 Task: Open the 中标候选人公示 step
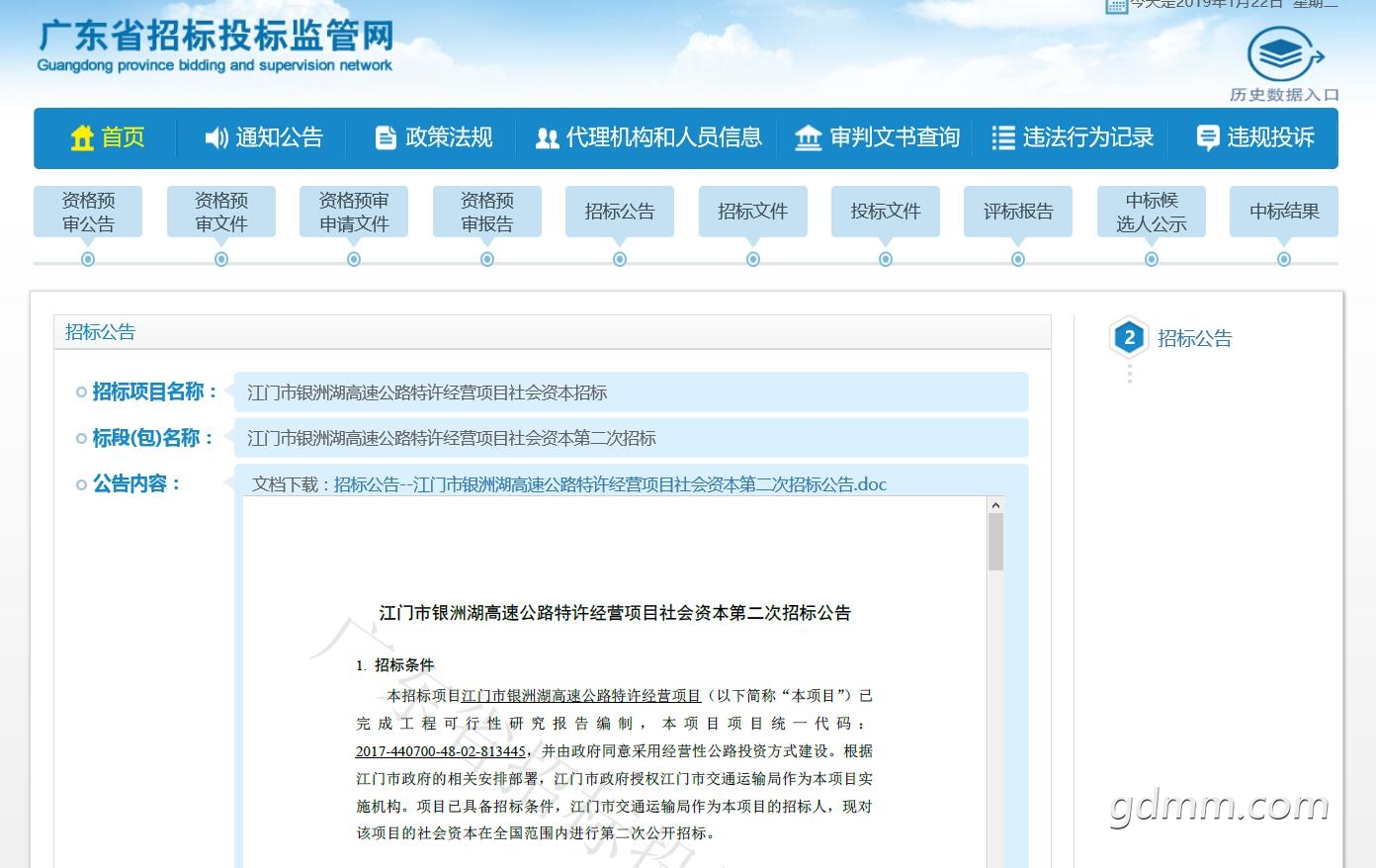pyautogui.click(x=1151, y=212)
